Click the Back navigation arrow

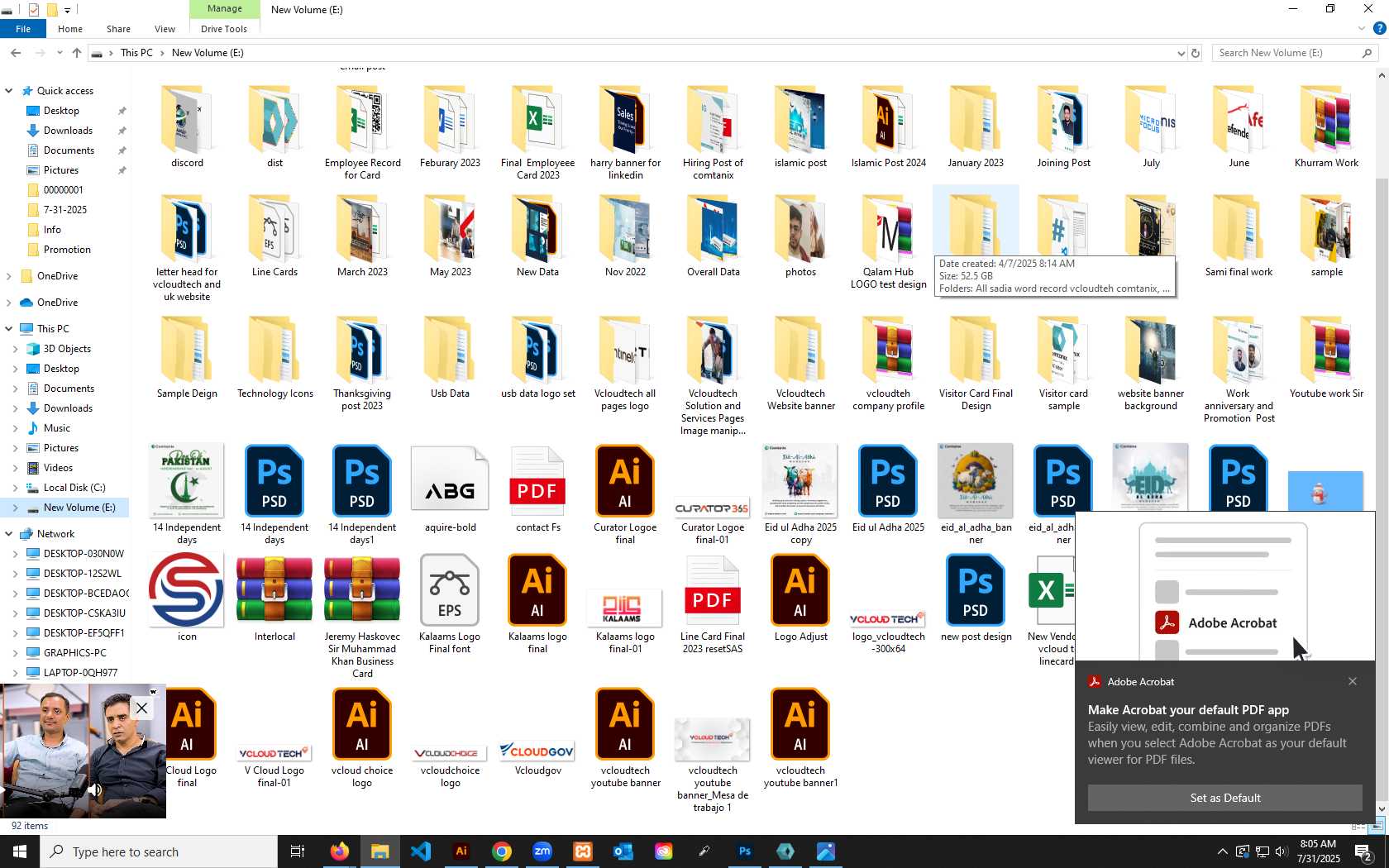click(16, 53)
